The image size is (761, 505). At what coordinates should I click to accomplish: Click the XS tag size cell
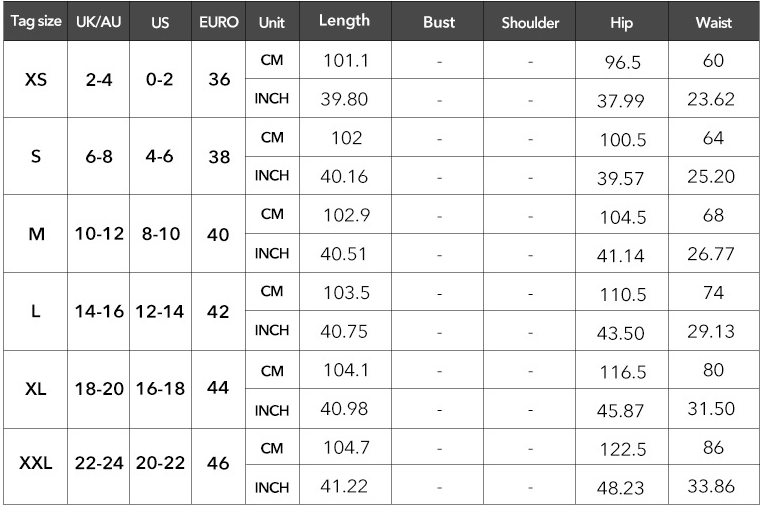click(x=35, y=79)
